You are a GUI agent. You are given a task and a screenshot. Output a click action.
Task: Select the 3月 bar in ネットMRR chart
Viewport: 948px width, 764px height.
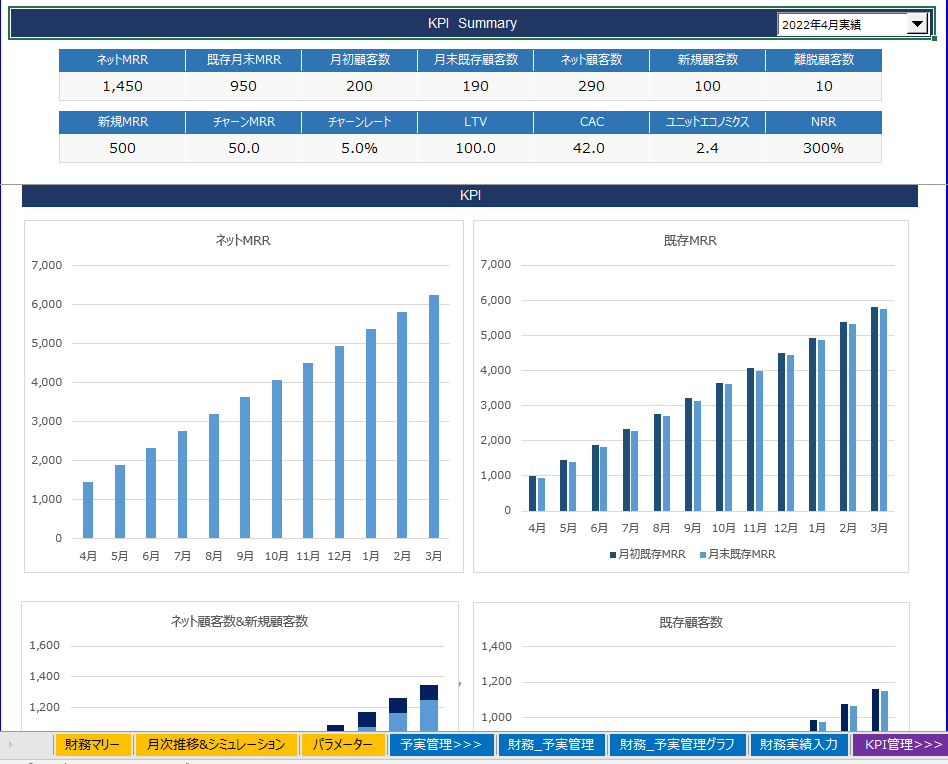coord(433,416)
